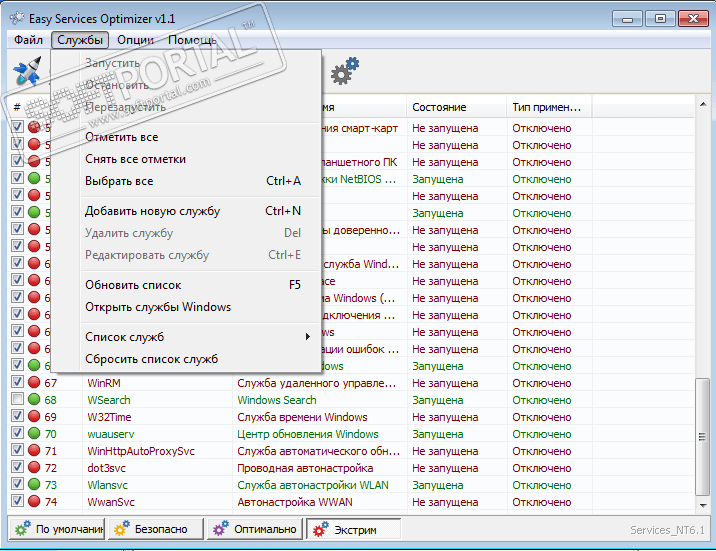
Task: Click the green status dot of wuauserv
Action: tap(34, 433)
